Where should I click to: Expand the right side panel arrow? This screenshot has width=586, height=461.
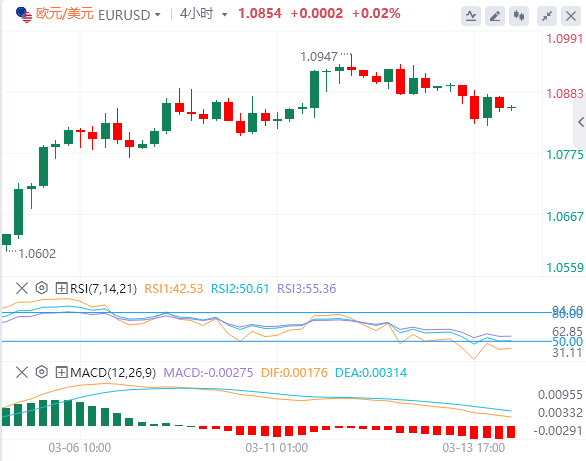(580, 122)
